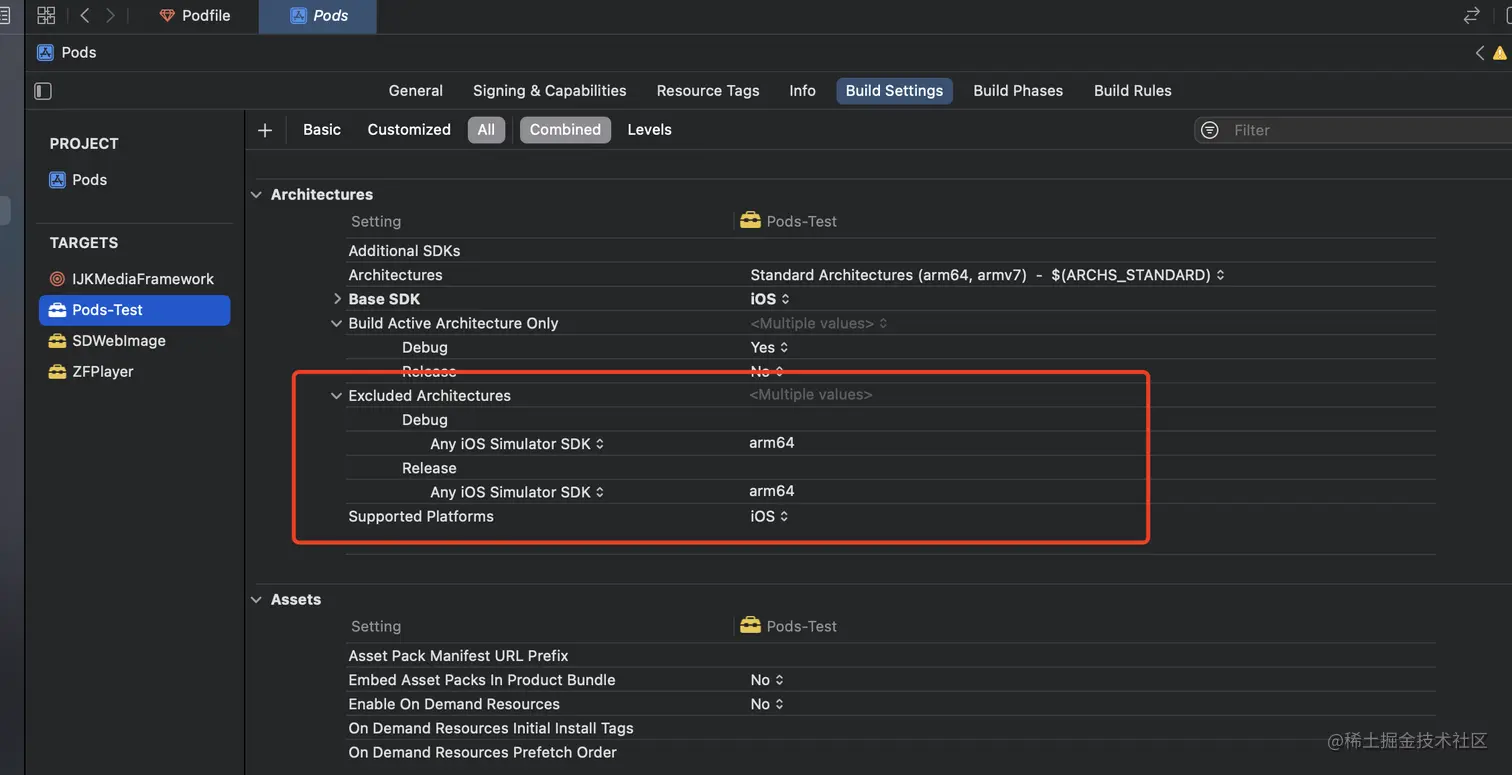Click the filter icon in the Filter field
The width and height of the screenshot is (1512, 775).
pos(1210,130)
